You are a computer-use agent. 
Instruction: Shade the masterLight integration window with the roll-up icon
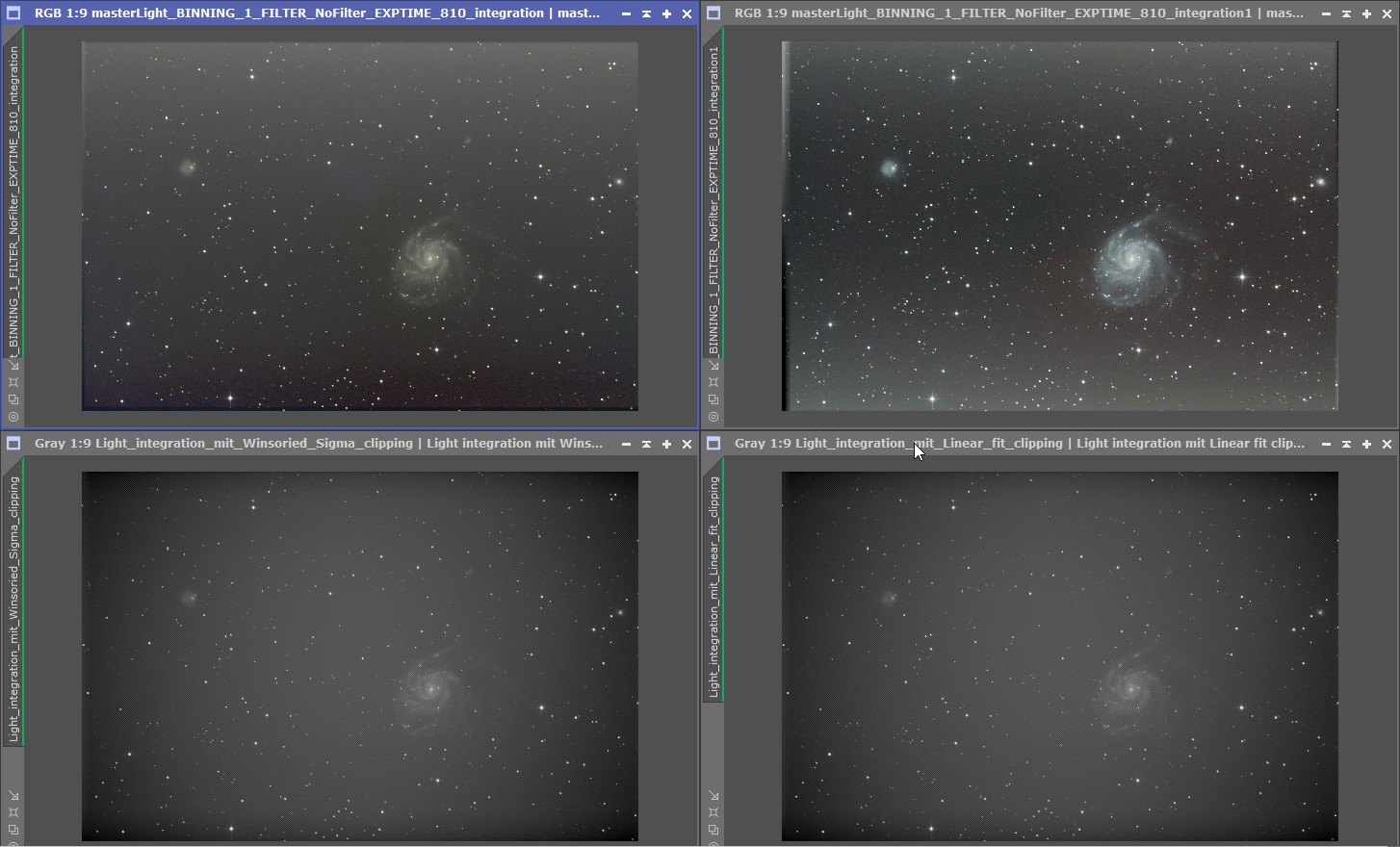coord(646,14)
